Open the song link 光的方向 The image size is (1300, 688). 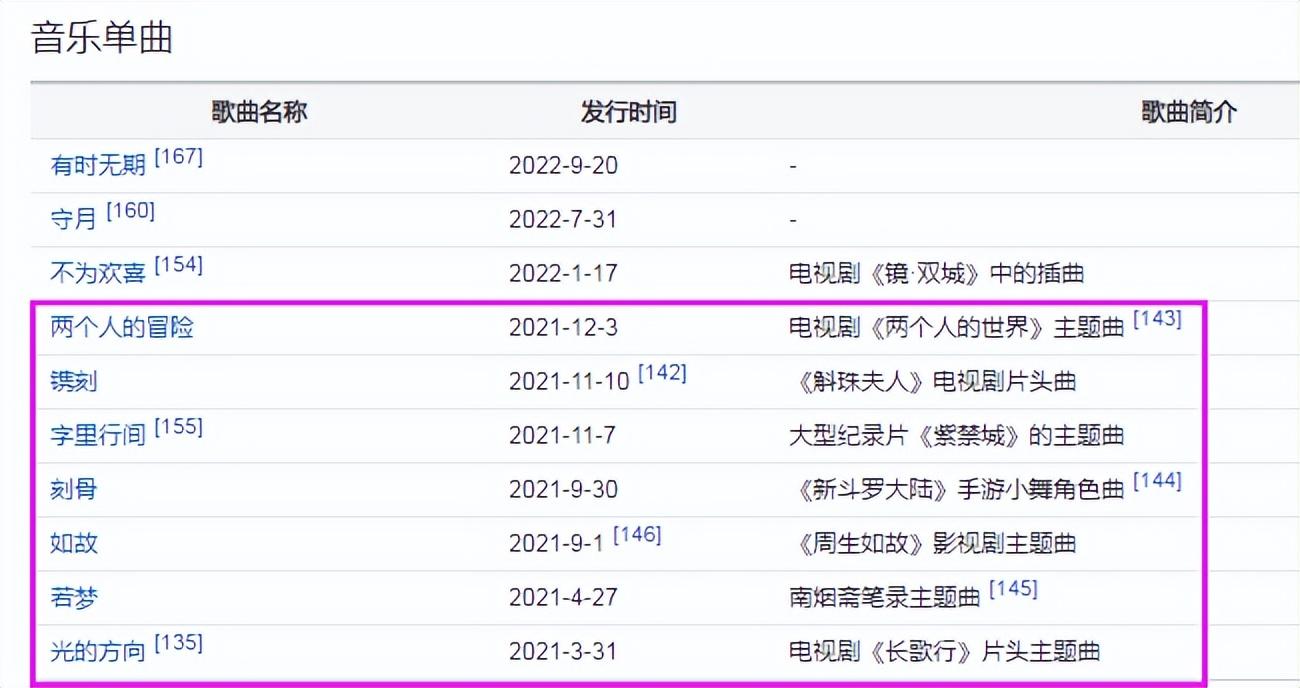click(x=98, y=652)
